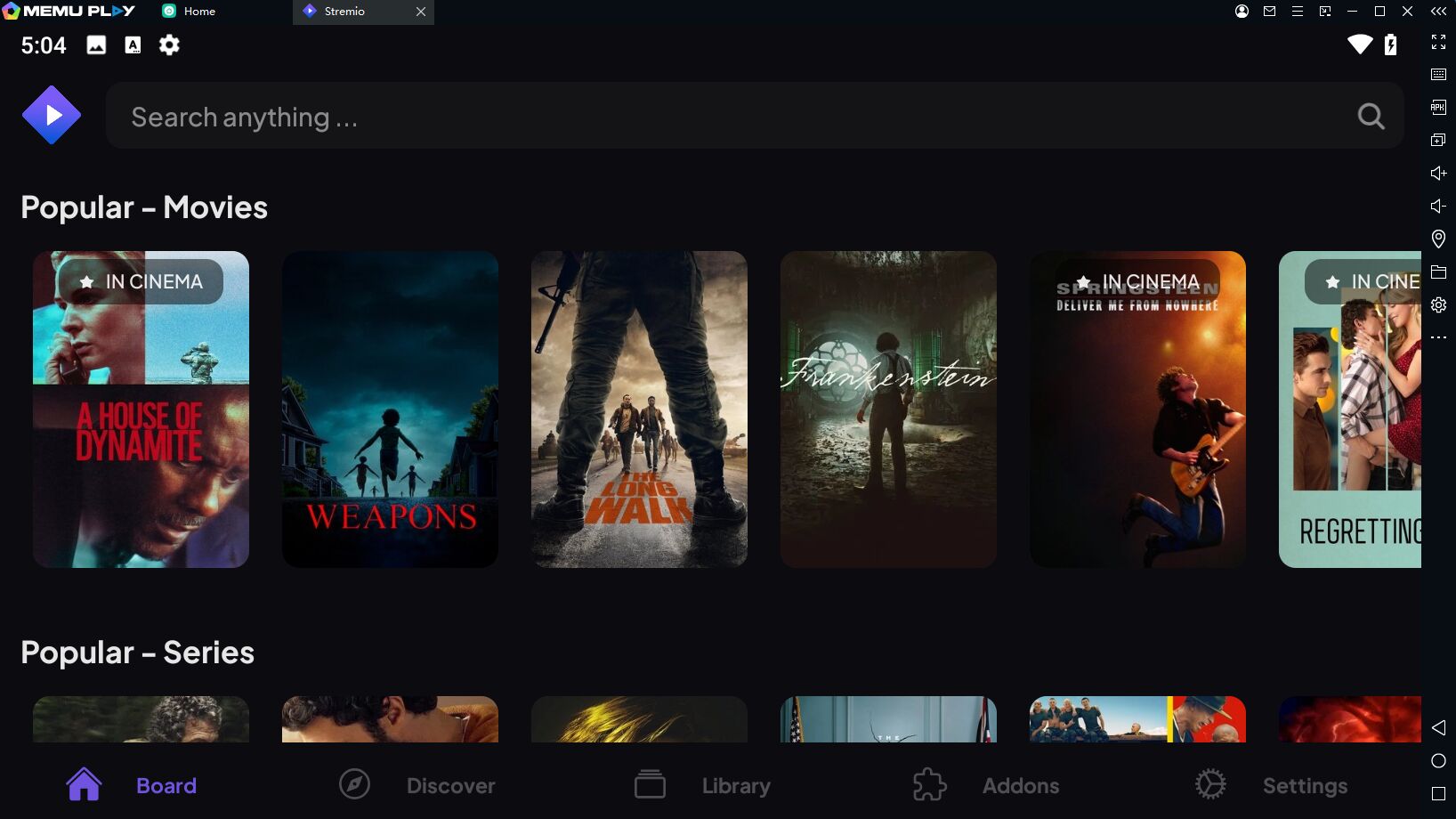1456x819 pixels.
Task: Click the search magnifier icon
Action: (1371, 117)
